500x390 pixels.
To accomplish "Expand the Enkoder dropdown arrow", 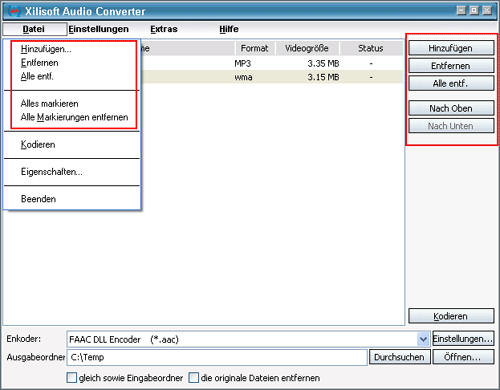I will tap(423, 339).
